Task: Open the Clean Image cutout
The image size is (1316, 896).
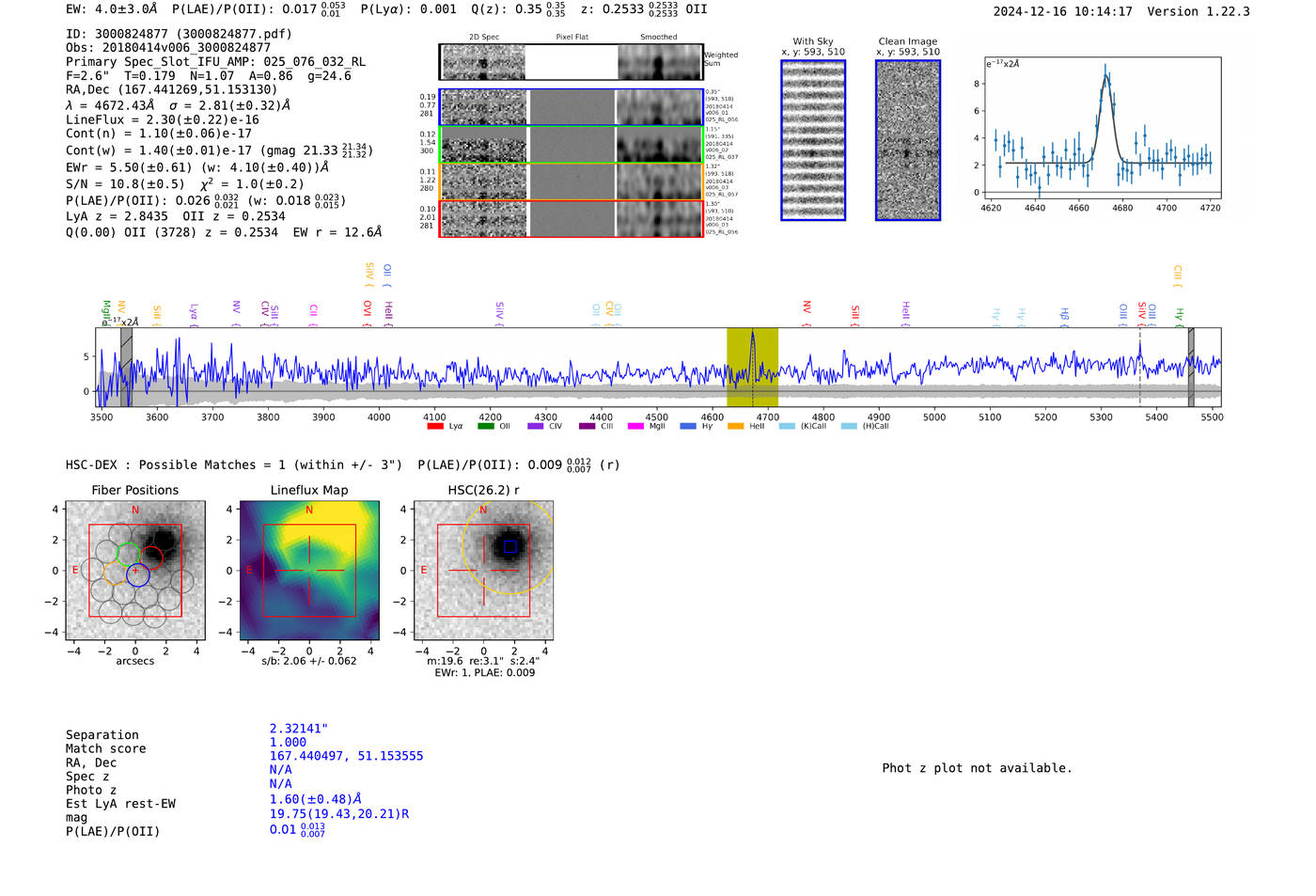Action: click(907, 140)
